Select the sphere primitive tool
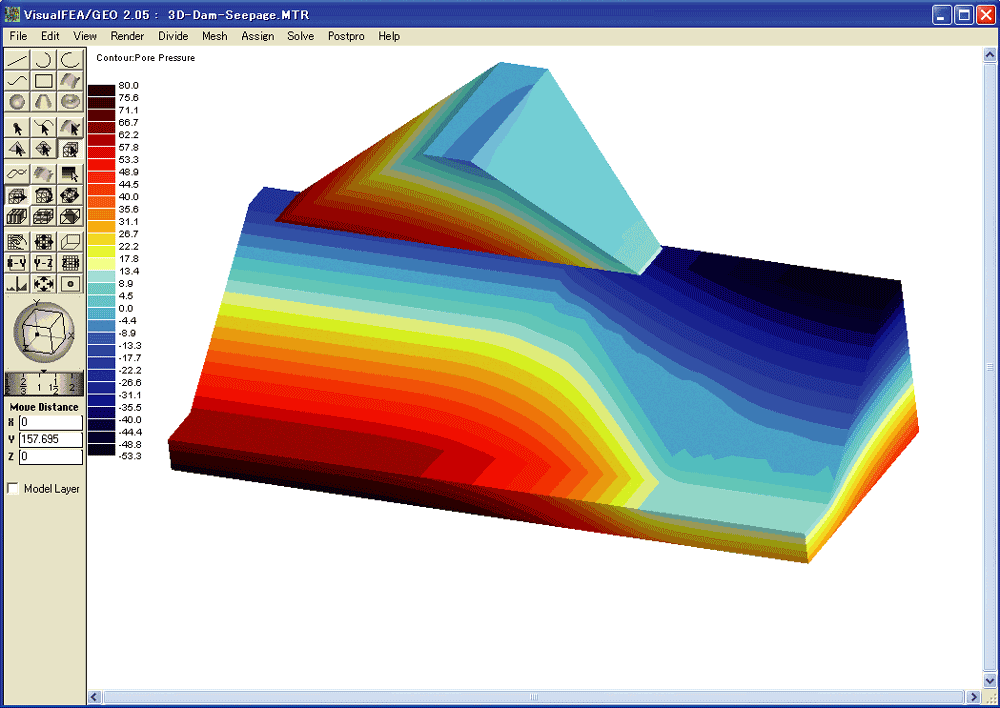 point(17,101)
